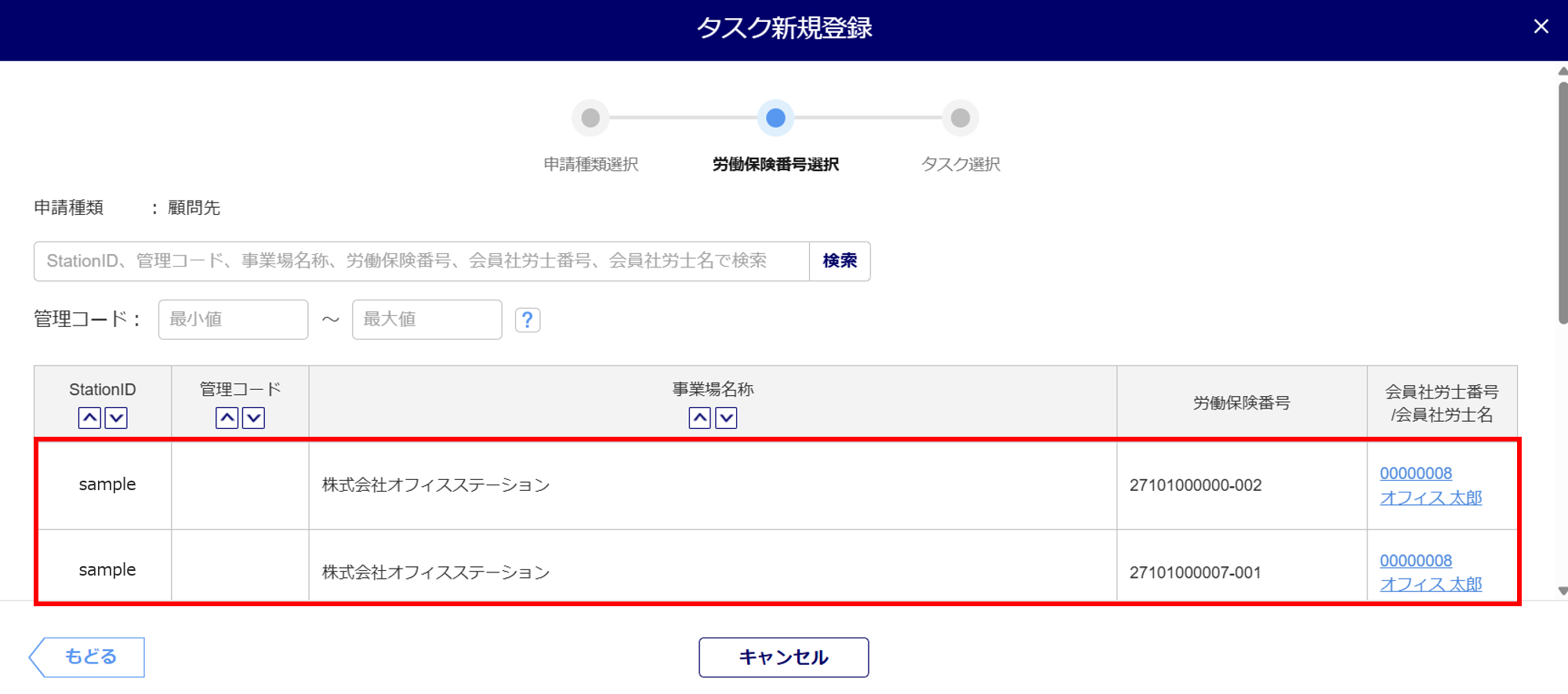Click the 最大値 management code field
The width and height of the screenshot is (1568, 694).
[x=426, y=320]
